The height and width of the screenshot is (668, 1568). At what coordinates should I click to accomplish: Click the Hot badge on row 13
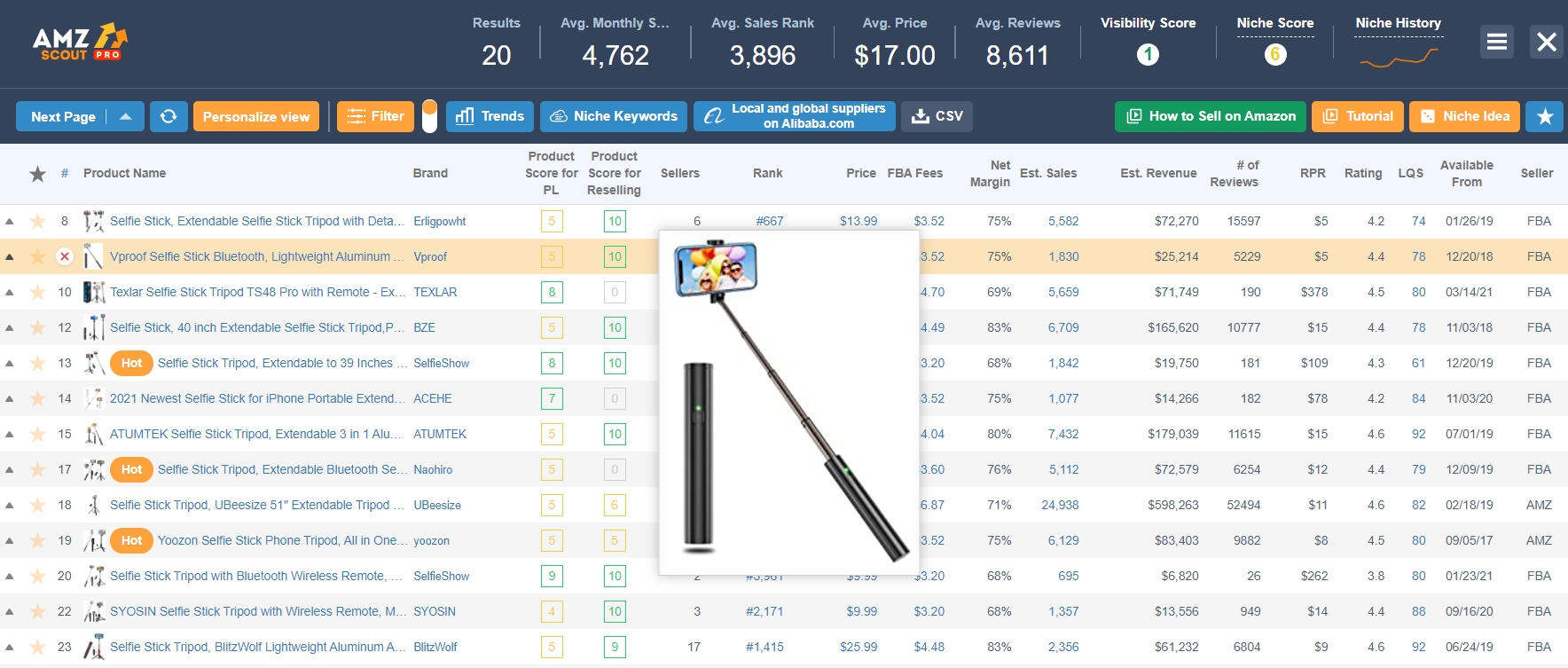131,363
